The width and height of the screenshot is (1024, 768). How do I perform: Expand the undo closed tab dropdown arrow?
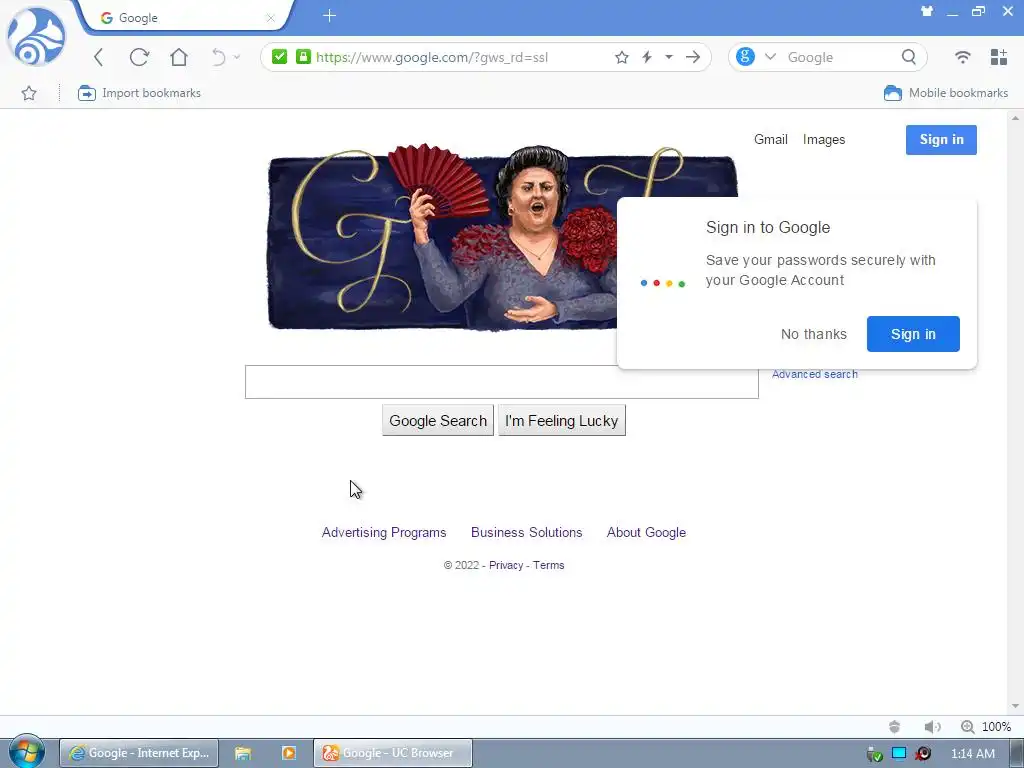(237, 57)
